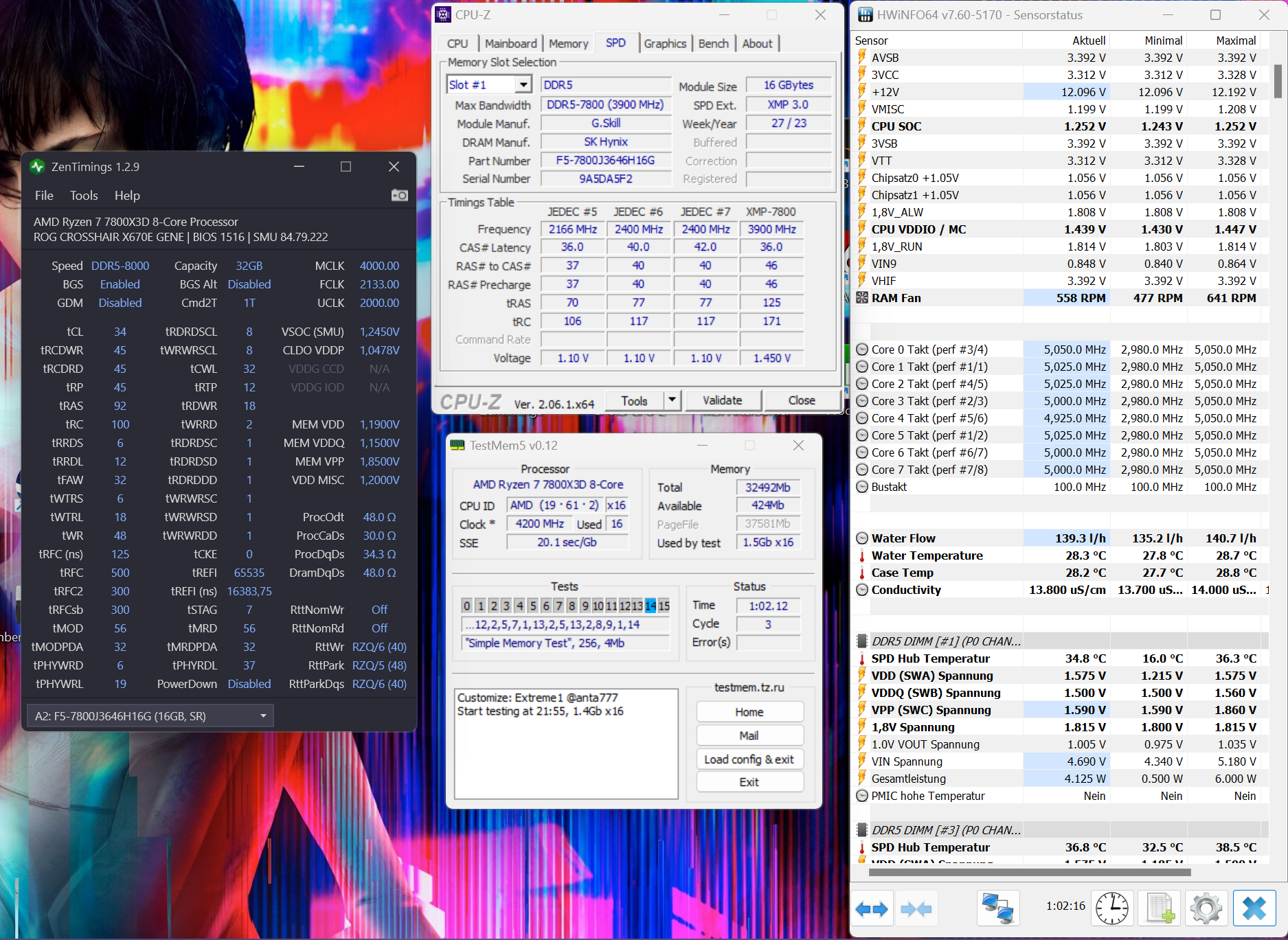Open HWiNFO sensor settings gear icon
The width and height of the screenshot is (1288, 940).
tap(1206, 909)
